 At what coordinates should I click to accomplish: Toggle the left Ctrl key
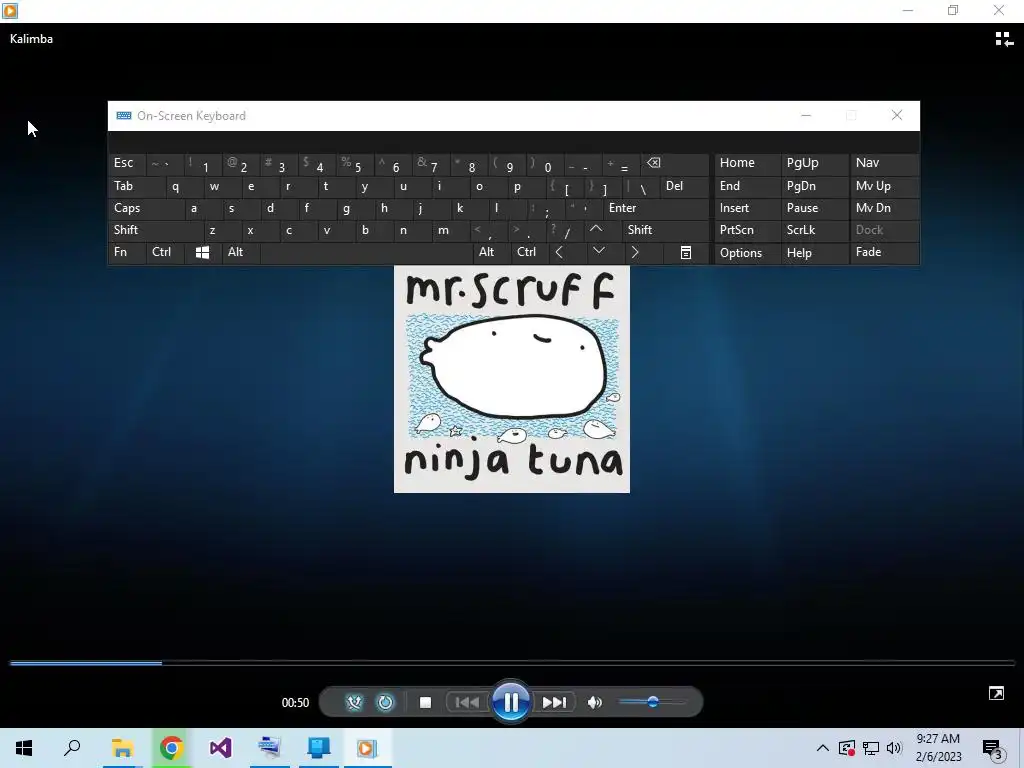pos(165,252)
